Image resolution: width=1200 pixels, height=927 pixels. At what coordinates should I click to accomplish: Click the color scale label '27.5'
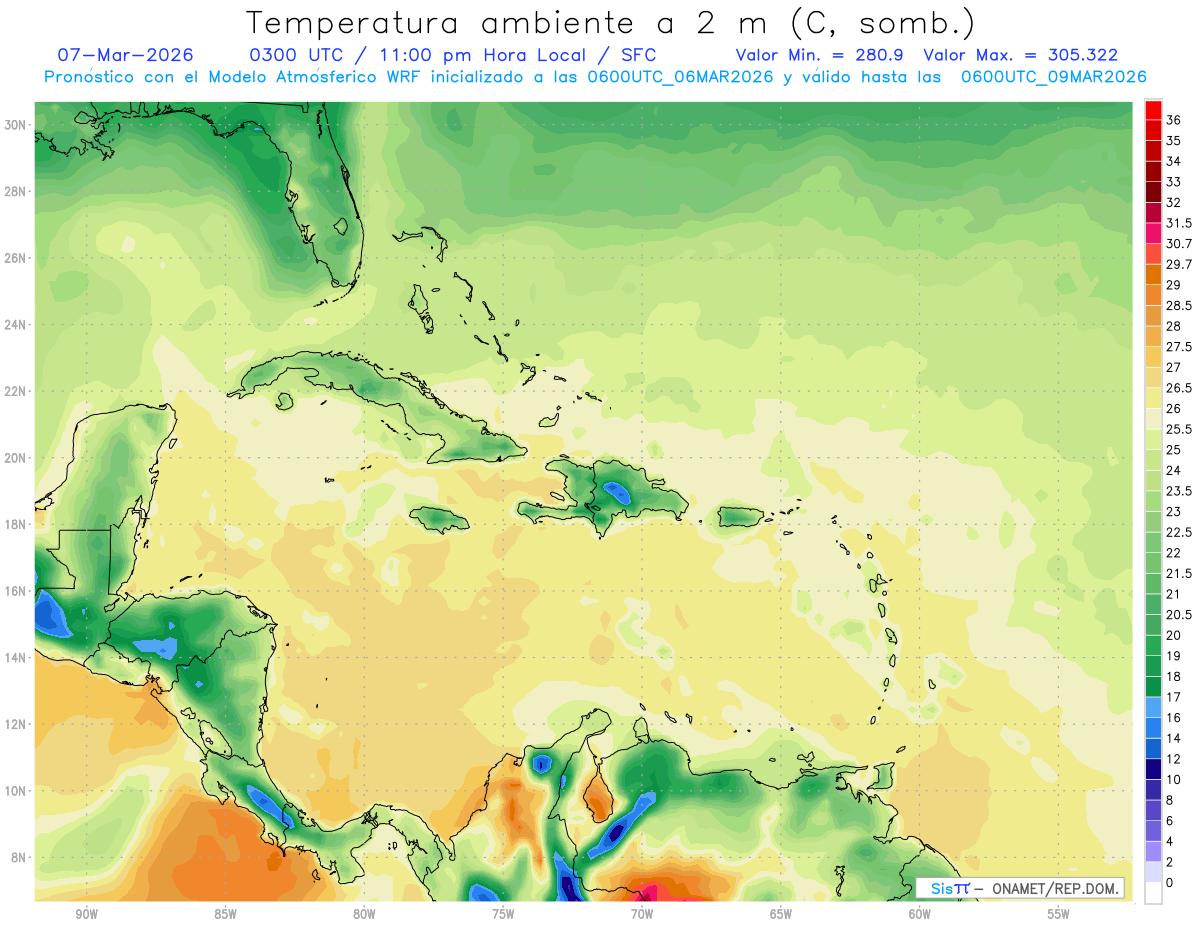point(1179,347)
